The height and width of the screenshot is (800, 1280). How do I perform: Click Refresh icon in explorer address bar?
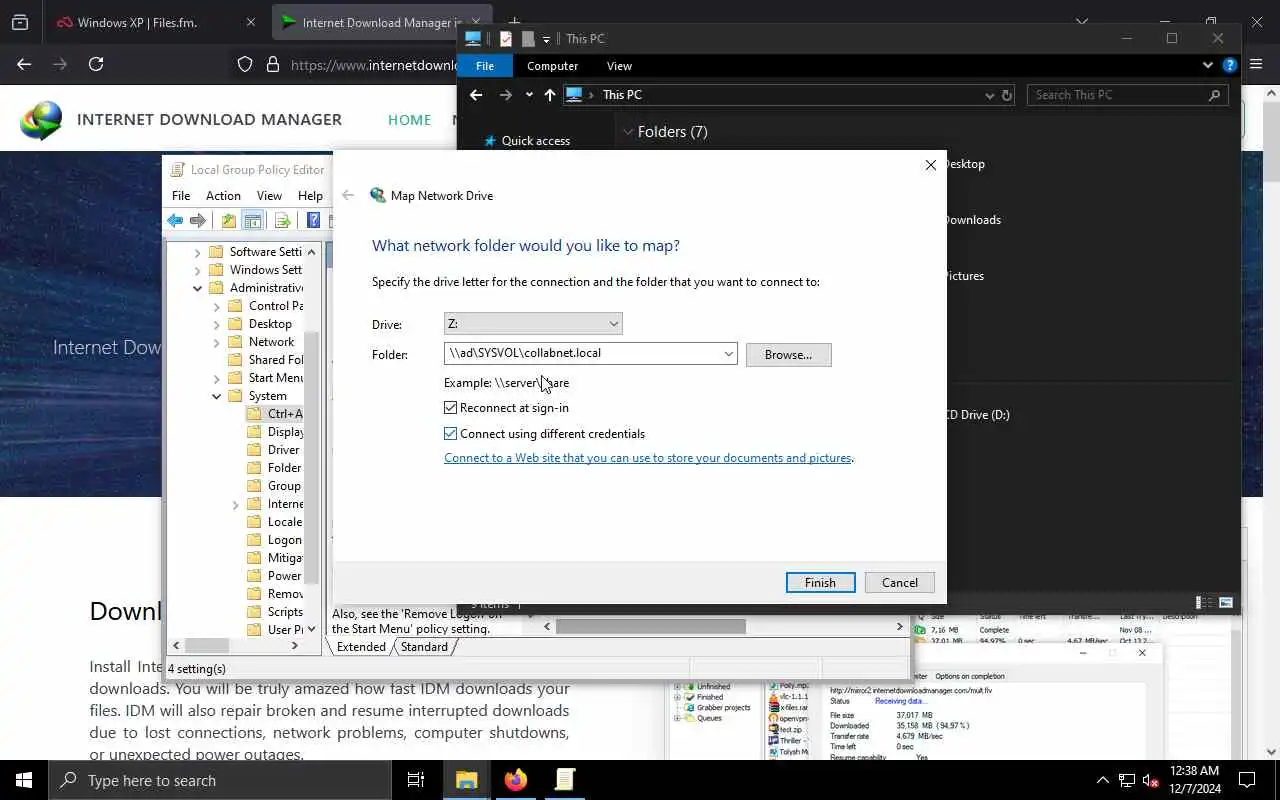tap(1007, 95)
